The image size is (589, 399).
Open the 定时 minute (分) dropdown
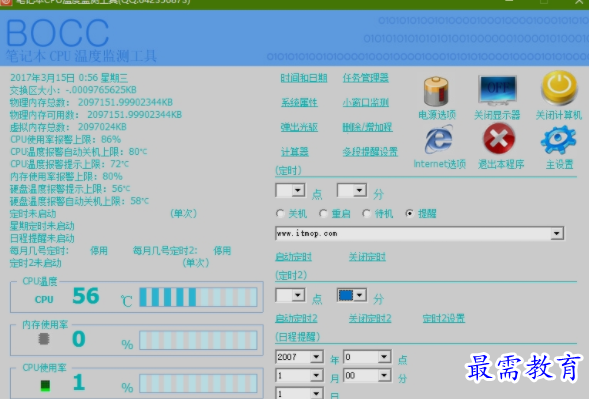359,190
